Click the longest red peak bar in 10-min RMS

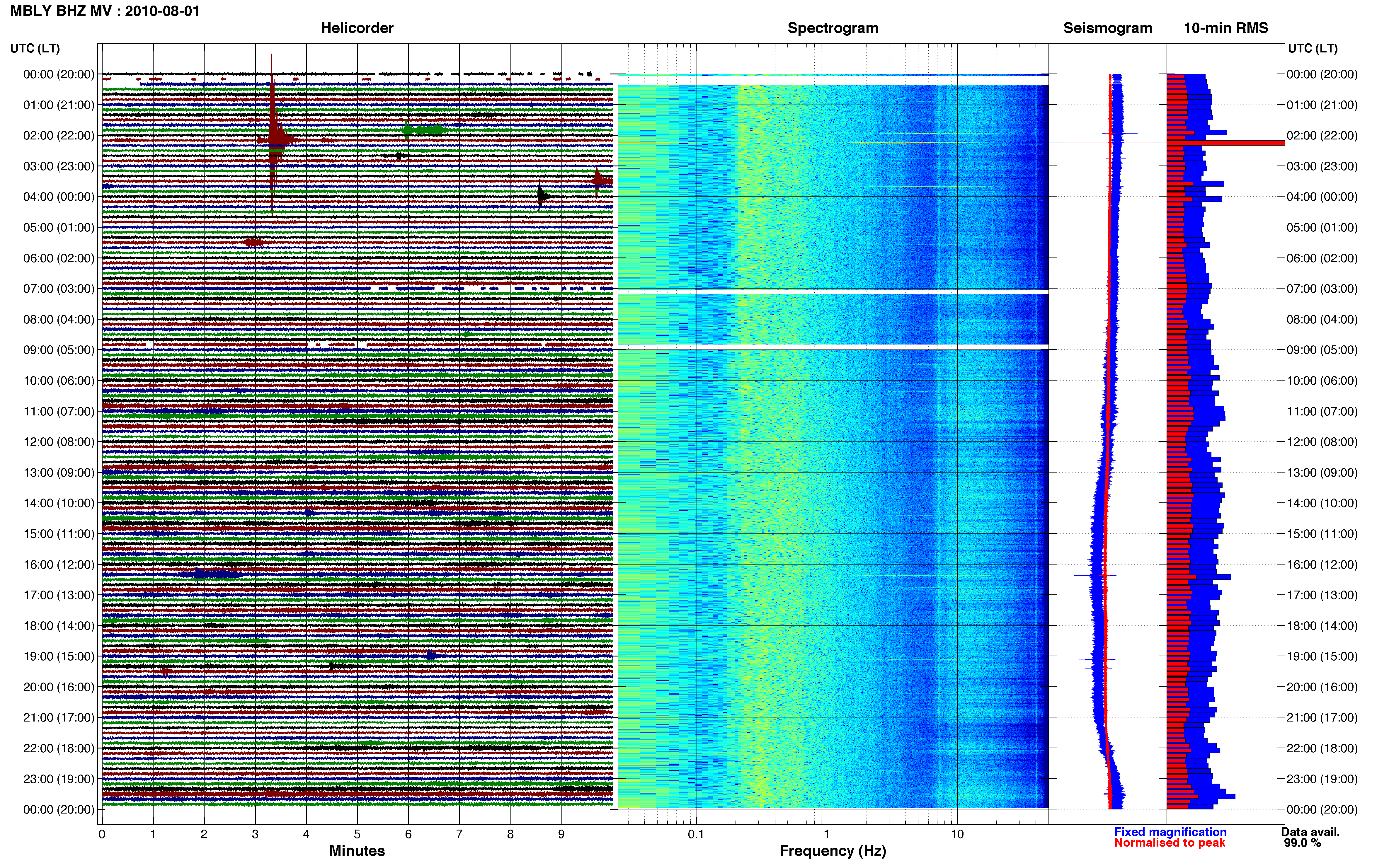click(1225, 143)
